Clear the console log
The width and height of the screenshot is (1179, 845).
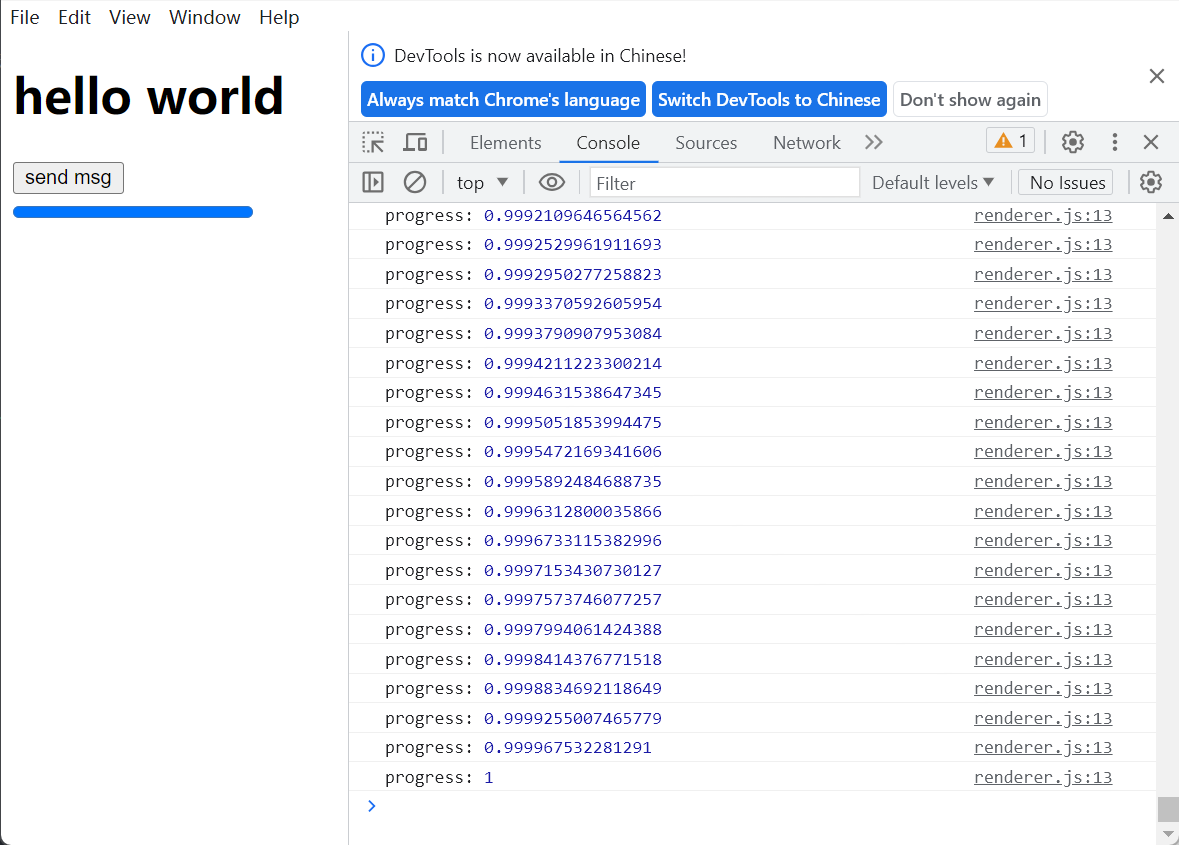415,182
